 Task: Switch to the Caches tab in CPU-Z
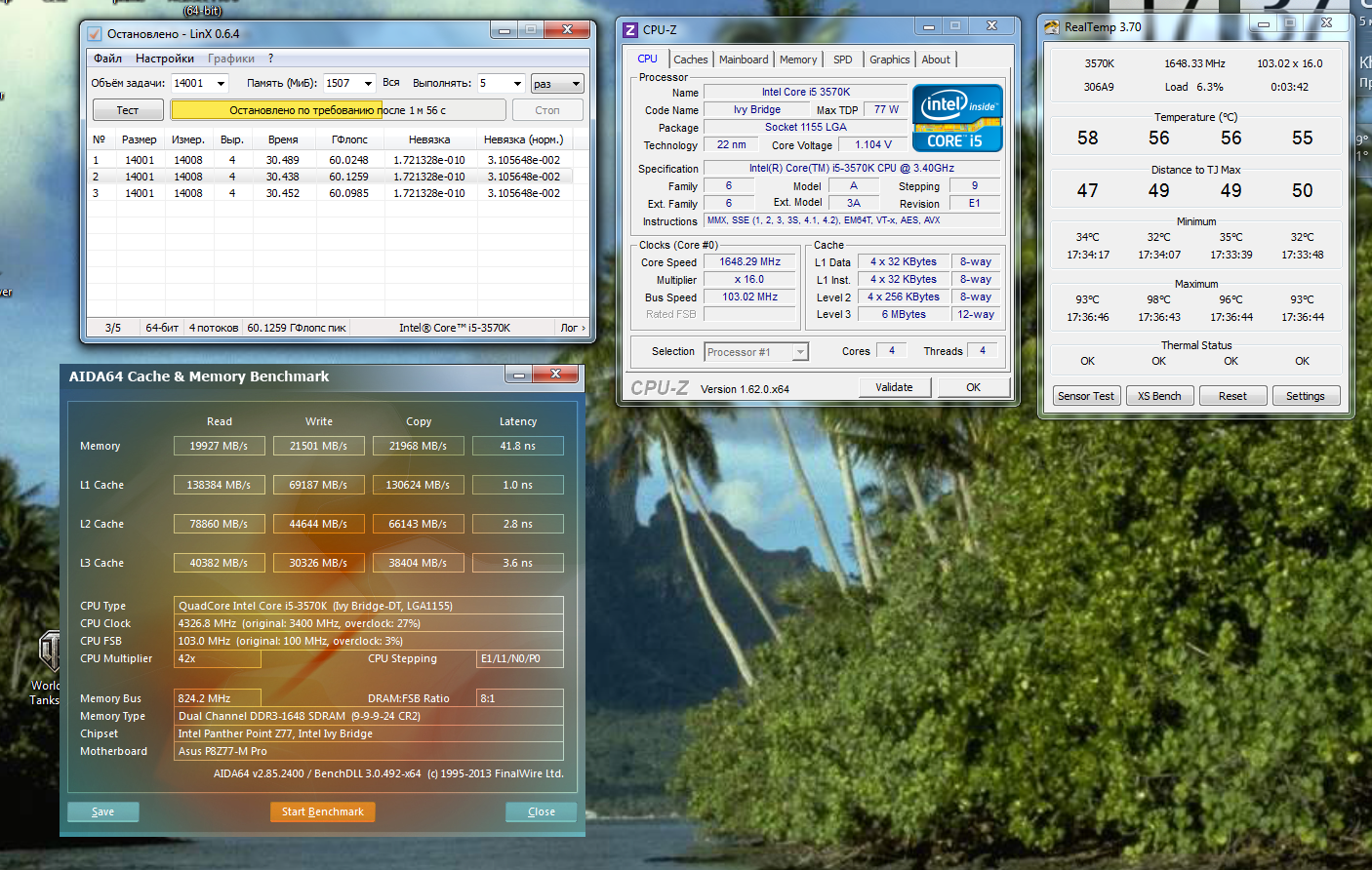(x=691, y=59)
